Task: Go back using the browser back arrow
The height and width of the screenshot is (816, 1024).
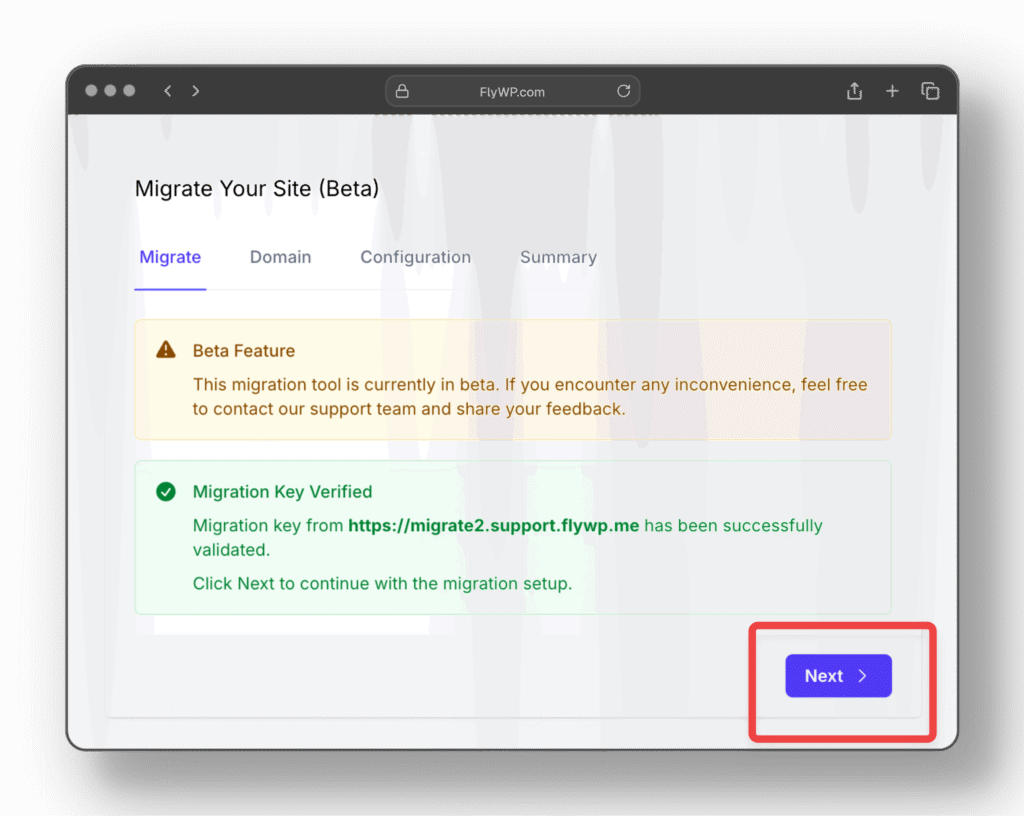Action: point(167,91)
